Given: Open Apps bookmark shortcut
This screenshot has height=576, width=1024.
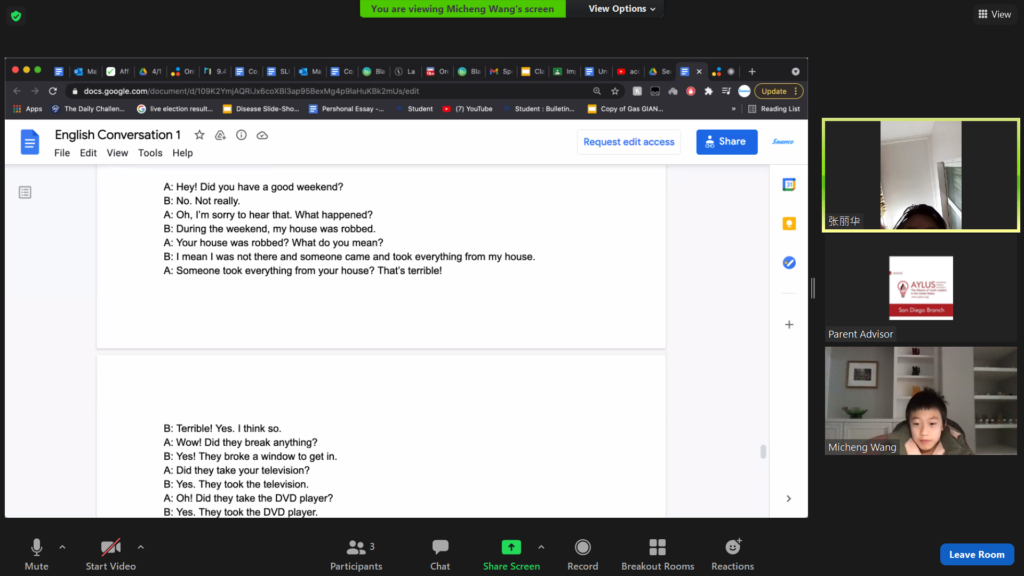Looking at the screenshot, I should (x=27, y=109).
